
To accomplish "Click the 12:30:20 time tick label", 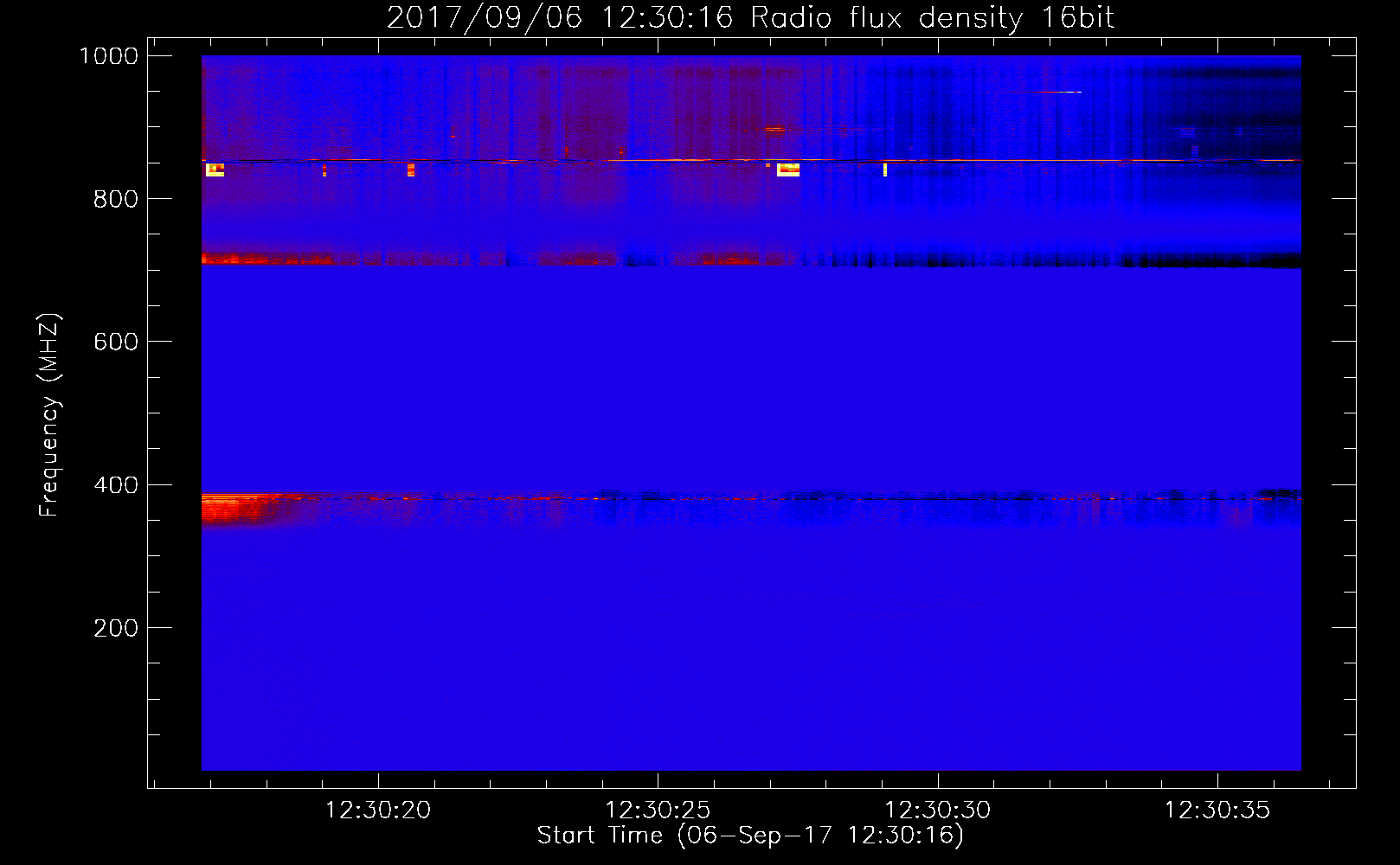I will click(378, 811).
